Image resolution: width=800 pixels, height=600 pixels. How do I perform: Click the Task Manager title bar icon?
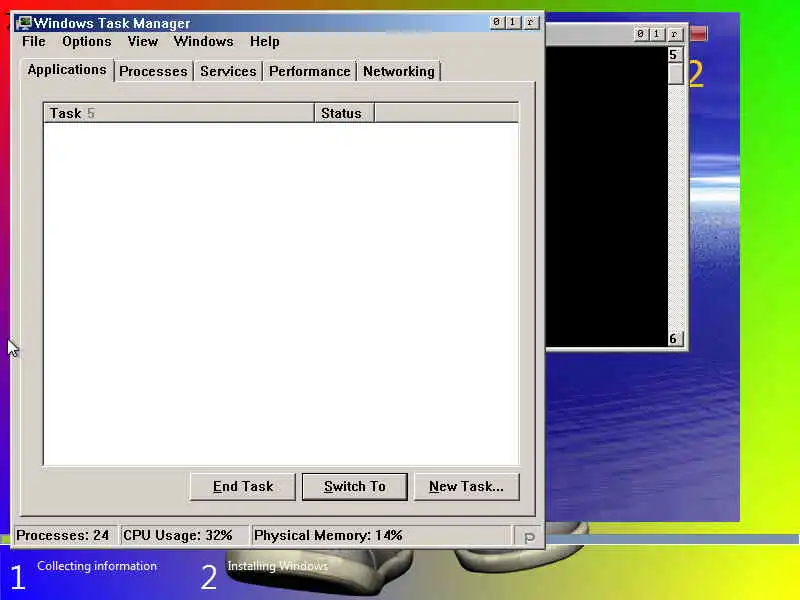tap(24, 23)
